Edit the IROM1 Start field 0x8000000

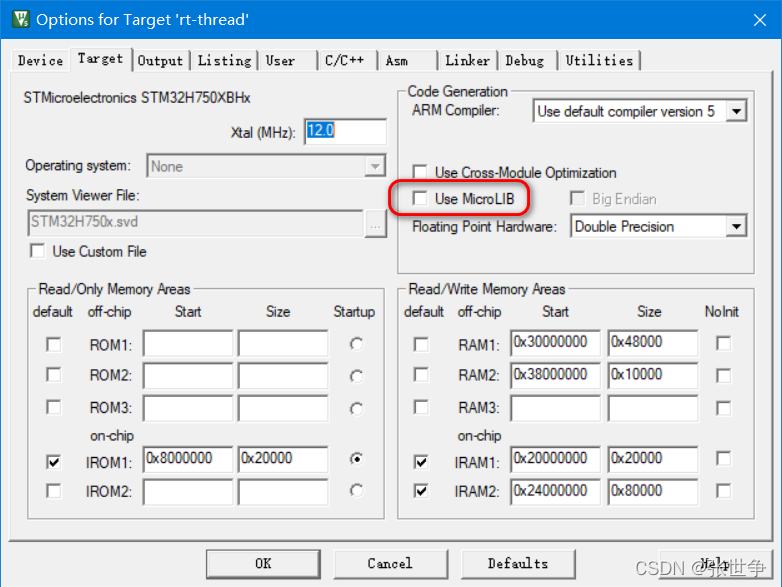pos(188,459)
